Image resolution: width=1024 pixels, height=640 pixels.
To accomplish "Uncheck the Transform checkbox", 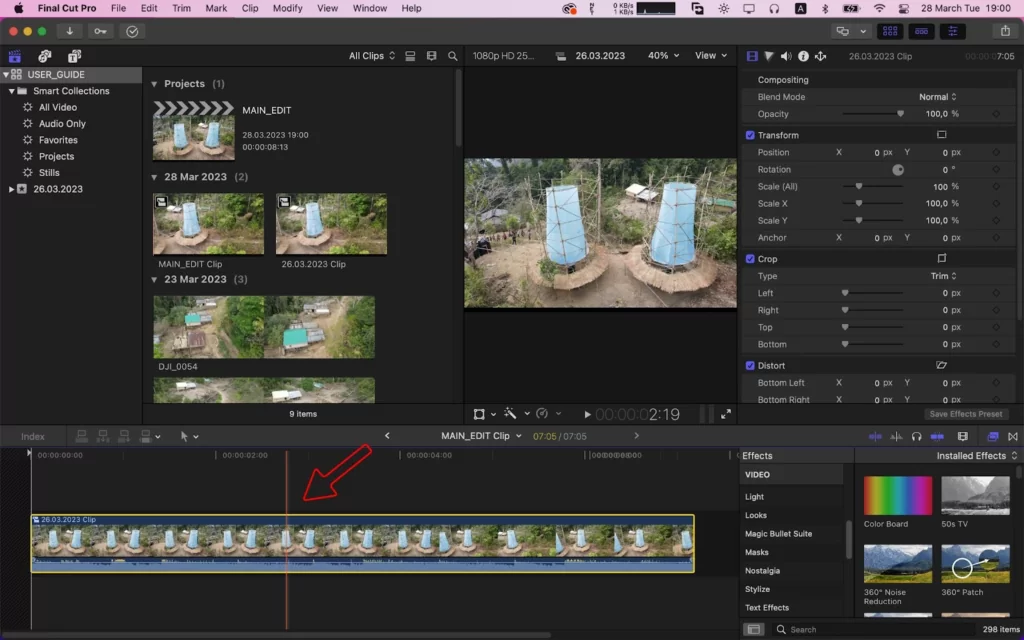I will 750,135.
